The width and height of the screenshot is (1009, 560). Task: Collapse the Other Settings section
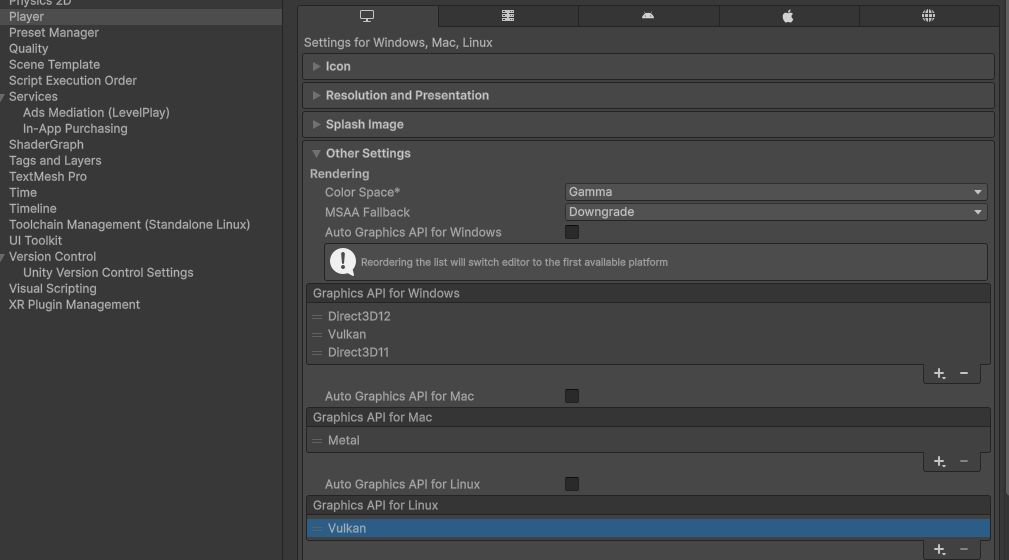pos(649,153)
